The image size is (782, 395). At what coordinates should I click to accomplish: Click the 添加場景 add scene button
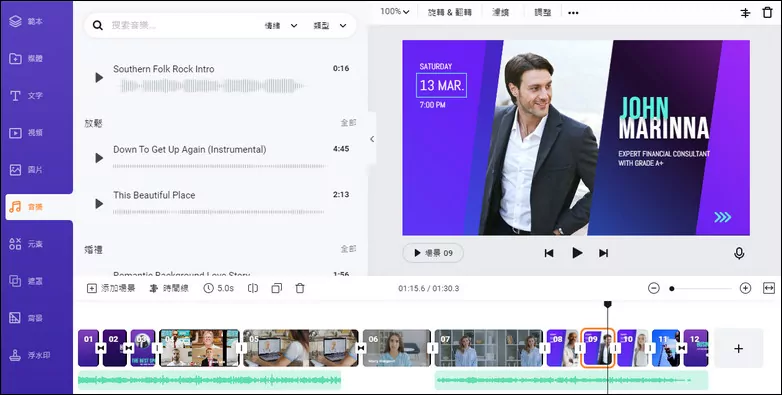[111, 288]
